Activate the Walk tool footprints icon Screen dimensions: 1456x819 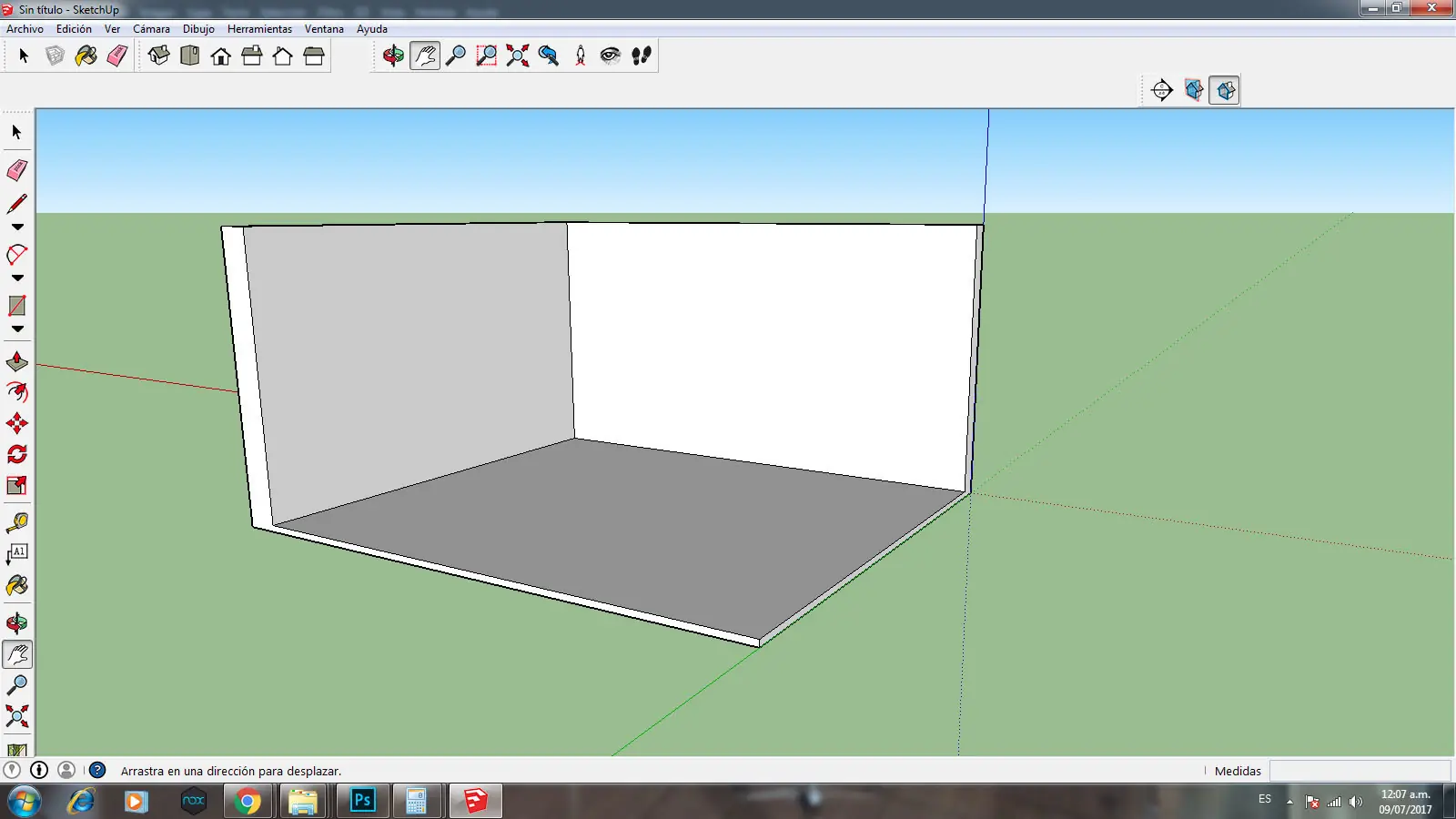click(x=642, y=56)
